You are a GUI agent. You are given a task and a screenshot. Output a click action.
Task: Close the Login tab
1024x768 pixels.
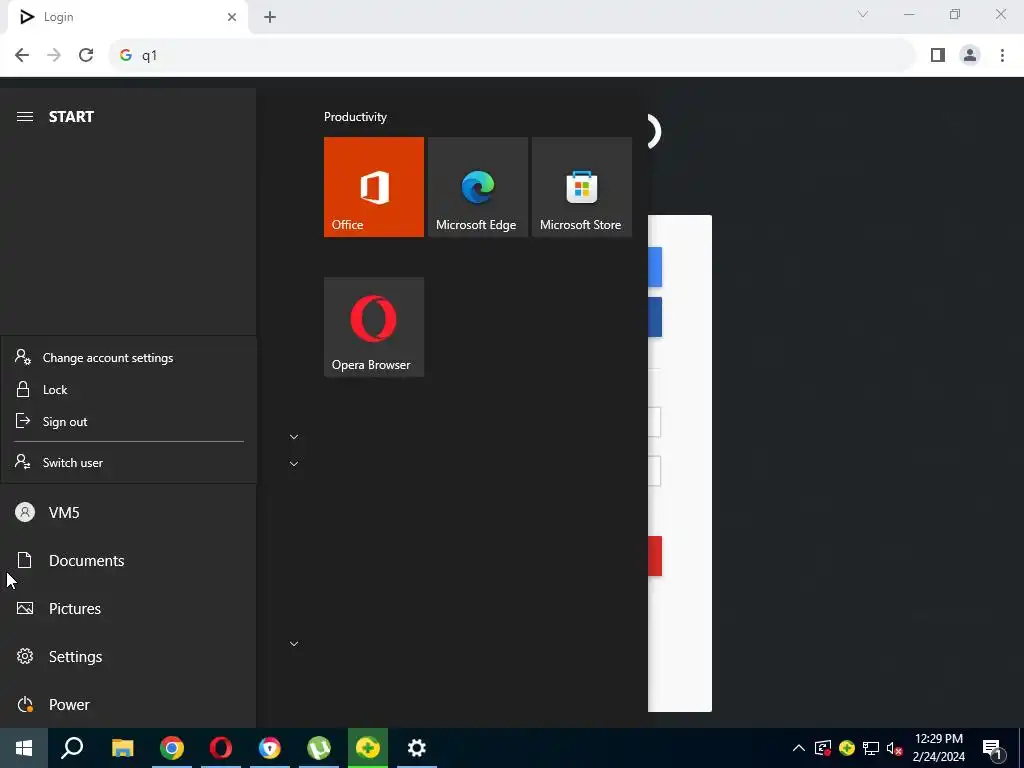(232, 17)
